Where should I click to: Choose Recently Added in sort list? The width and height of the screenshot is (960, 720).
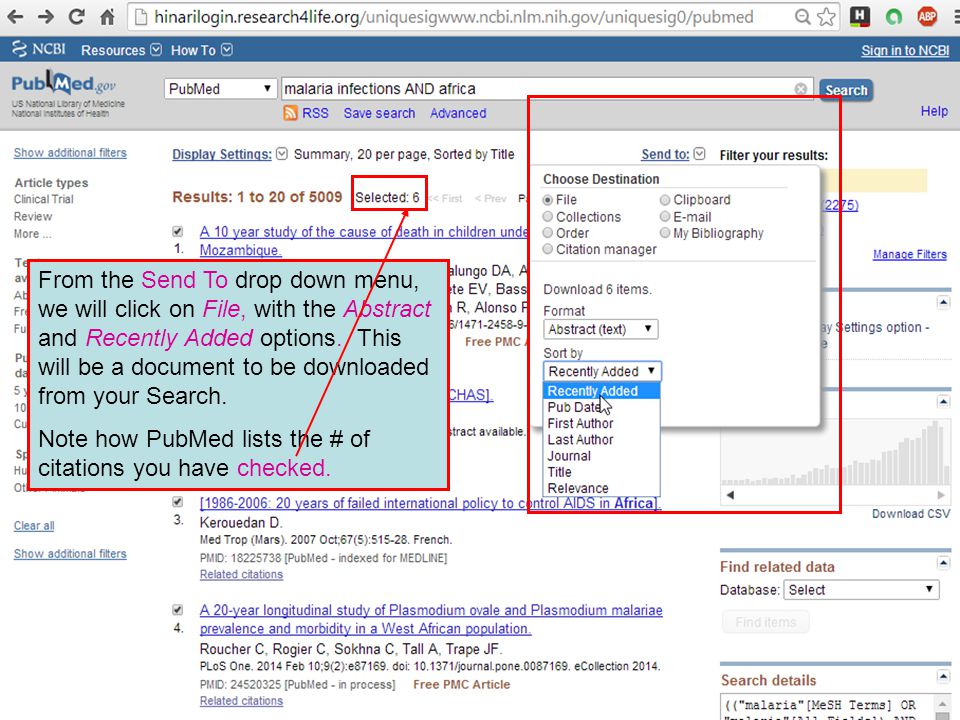click(x=601, y=391)
